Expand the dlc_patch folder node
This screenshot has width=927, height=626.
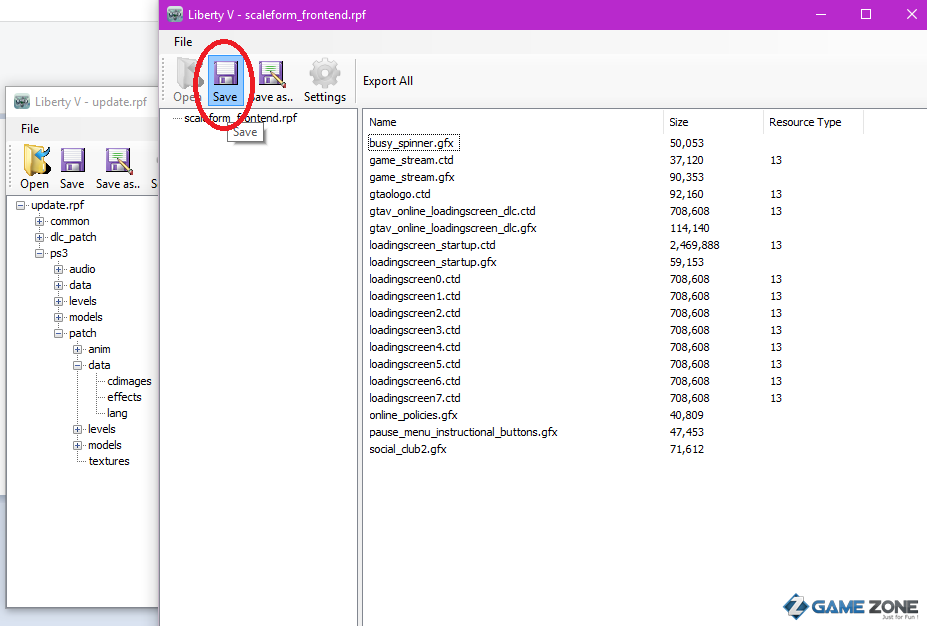[x=40, y=238]
